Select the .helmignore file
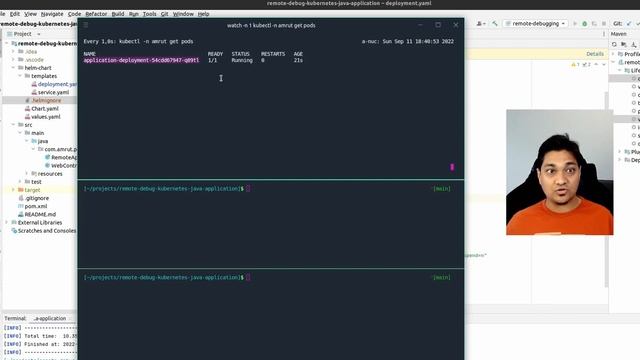 46,100
